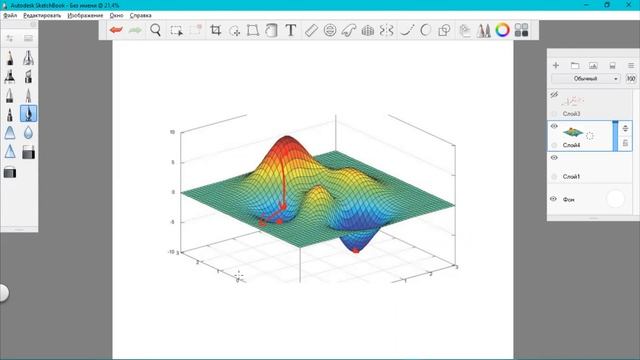The image size is (640, 360).
Task: Open the distort transform tool
Action: [x=253, y=30]
